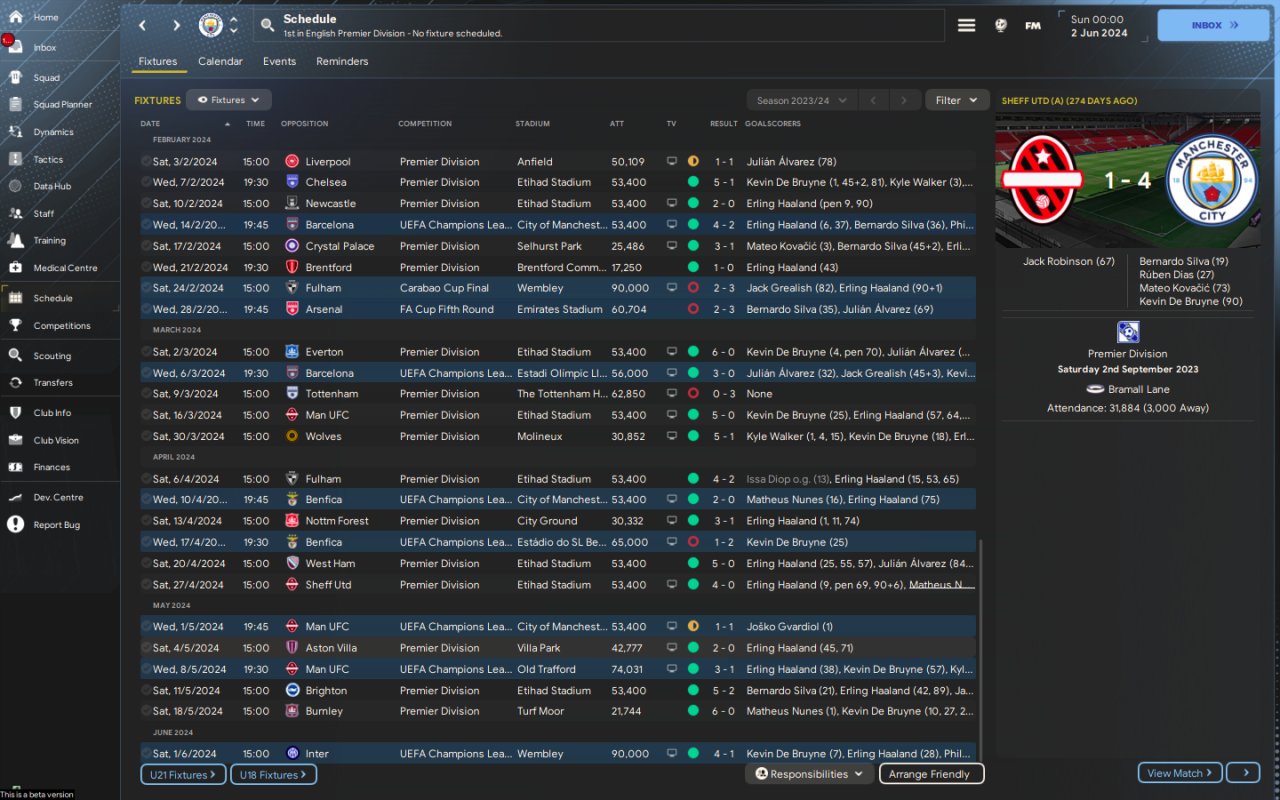Go to the next season with the right chevron

(904, 100)
